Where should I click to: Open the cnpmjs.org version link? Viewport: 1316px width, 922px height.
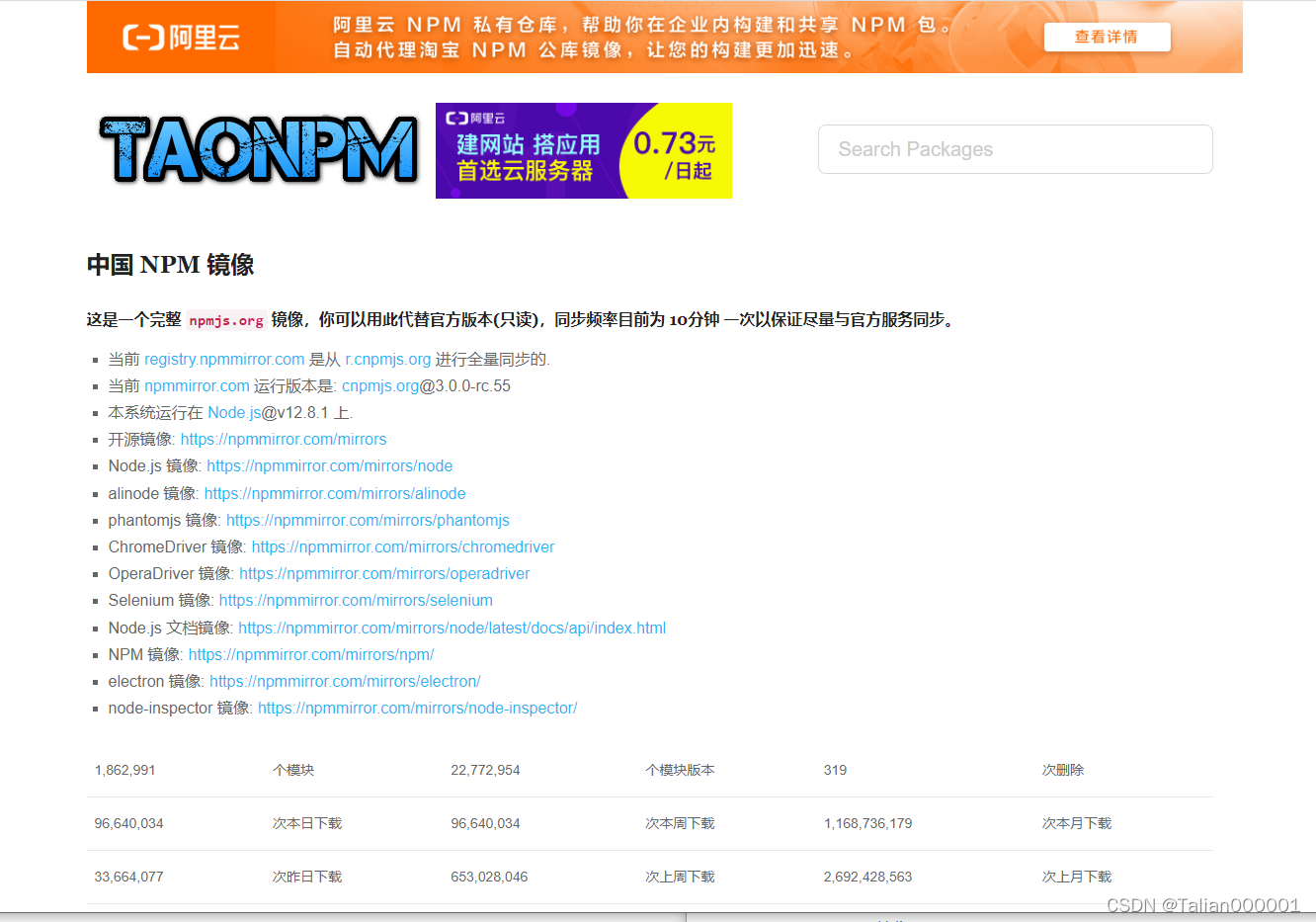pyautogui.click(x=380, y=385)
